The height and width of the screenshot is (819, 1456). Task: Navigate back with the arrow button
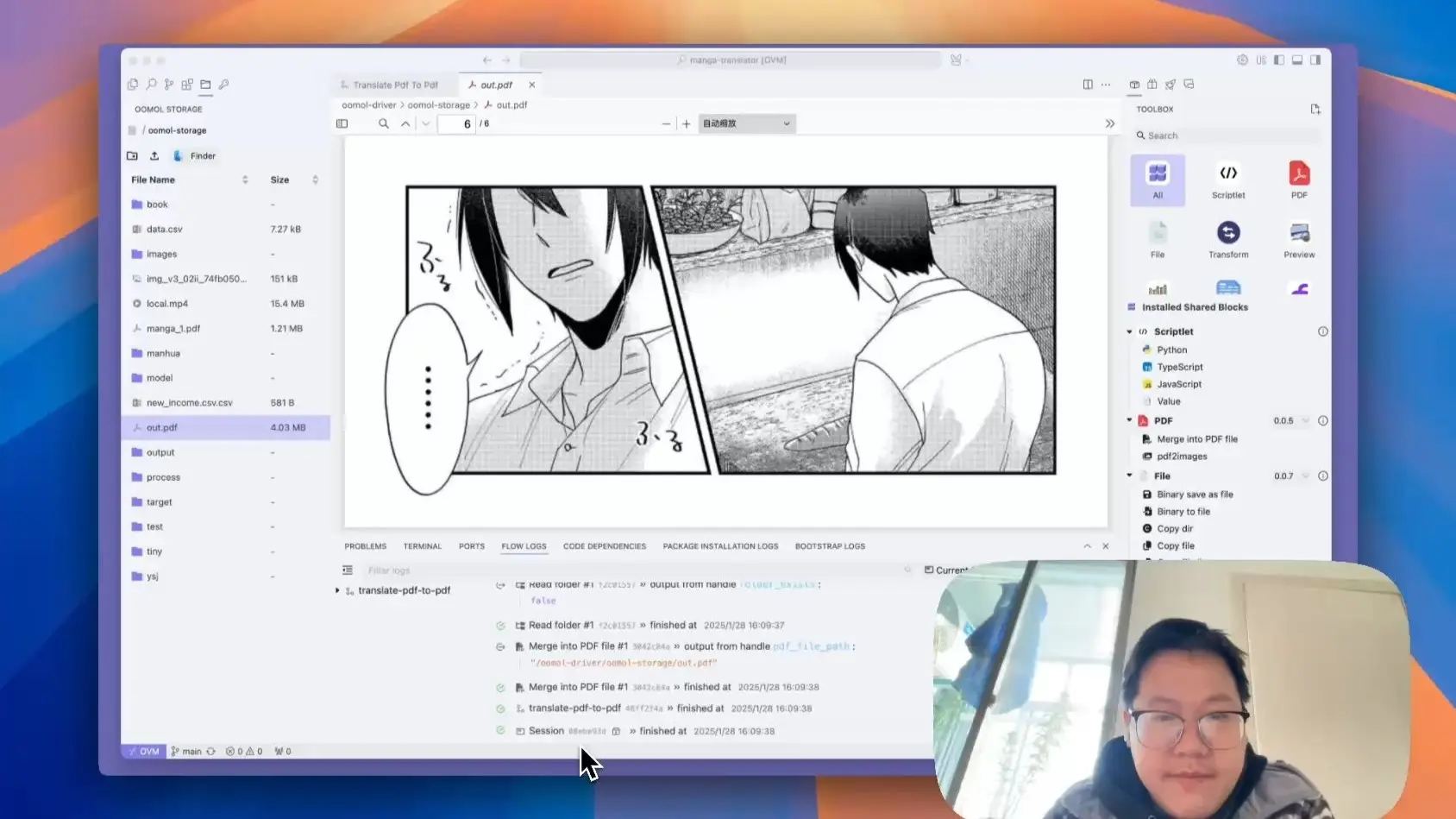[487, 60]
